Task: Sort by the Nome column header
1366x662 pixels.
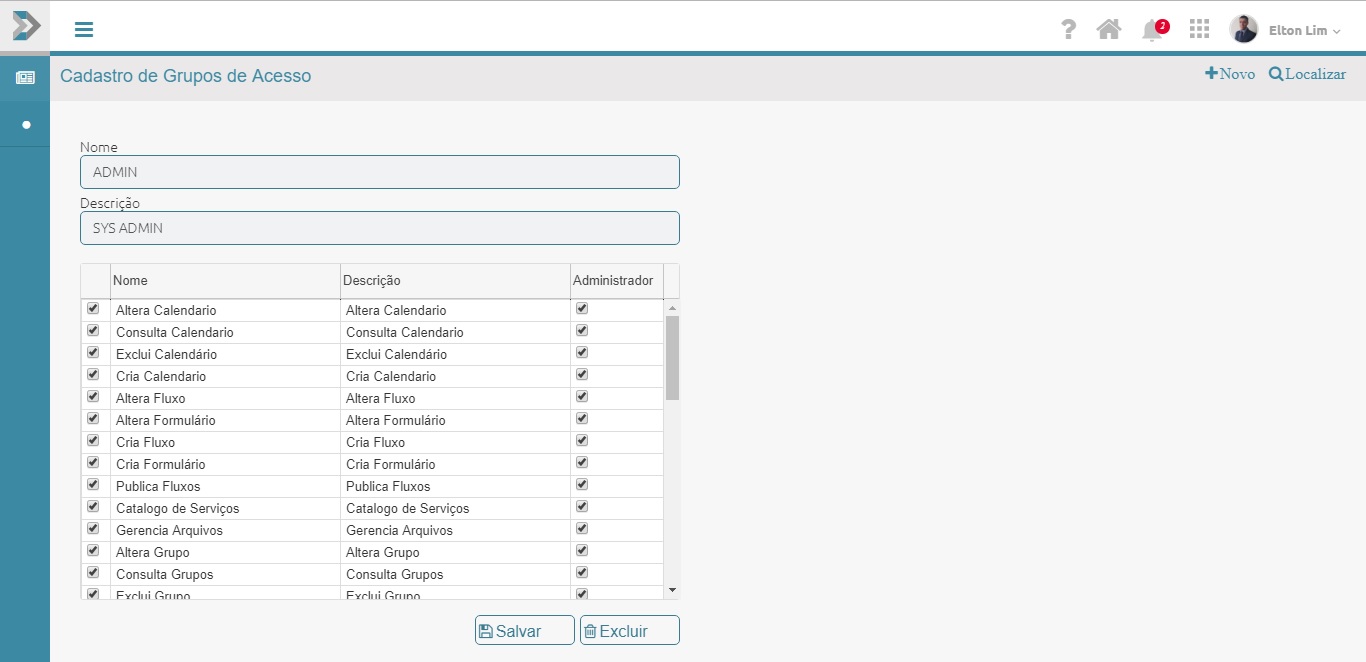Action: (x=225, y=281)
